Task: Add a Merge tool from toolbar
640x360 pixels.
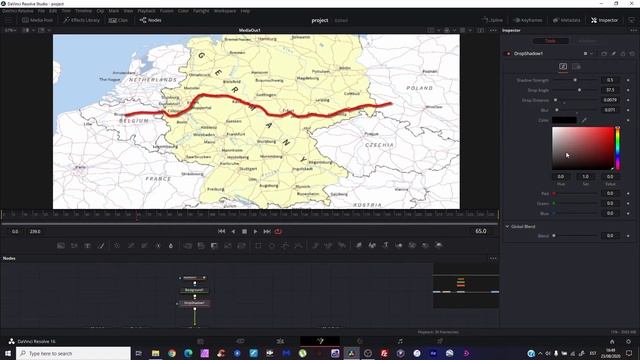Action: pyautogui.click(x=187, y=246)
